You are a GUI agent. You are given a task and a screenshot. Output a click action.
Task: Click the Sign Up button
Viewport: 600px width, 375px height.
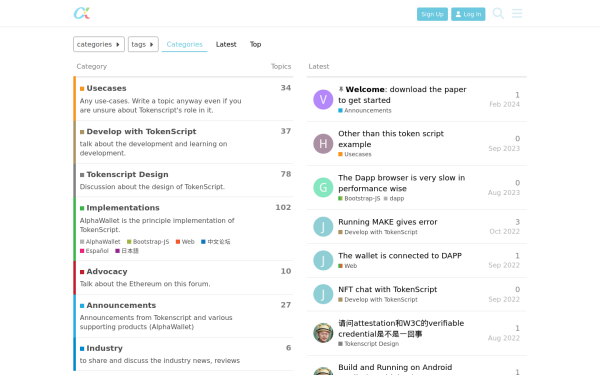point(432,14)
